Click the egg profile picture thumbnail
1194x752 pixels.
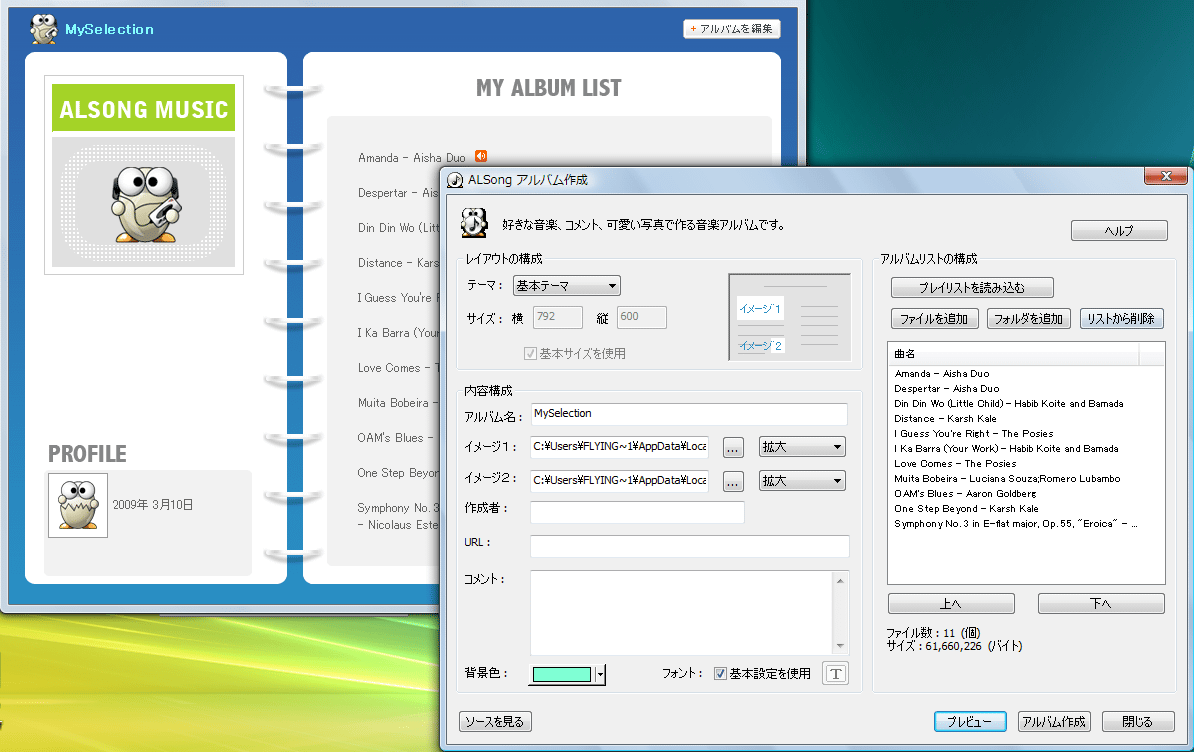(78, 505)
